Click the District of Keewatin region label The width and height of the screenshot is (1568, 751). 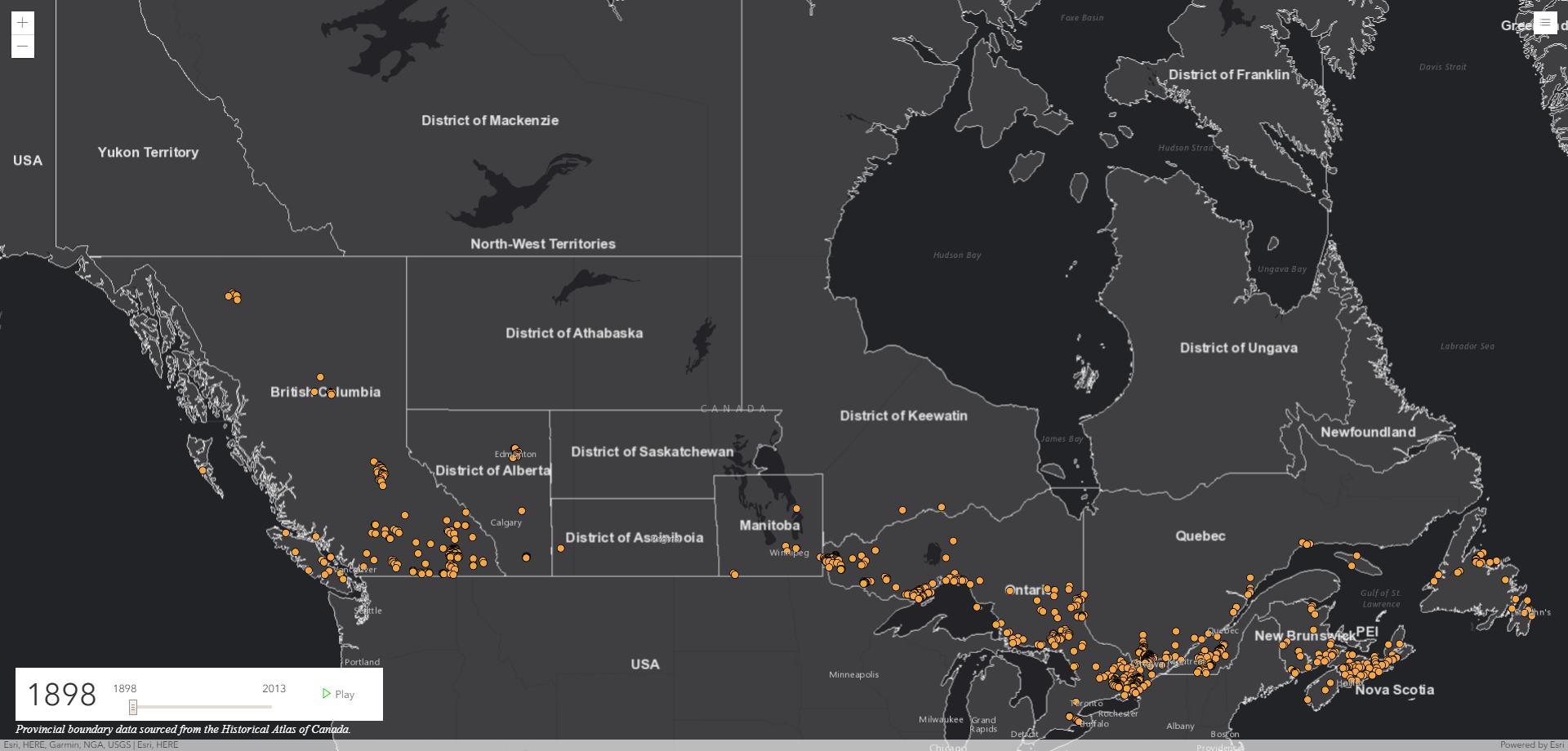903,415
